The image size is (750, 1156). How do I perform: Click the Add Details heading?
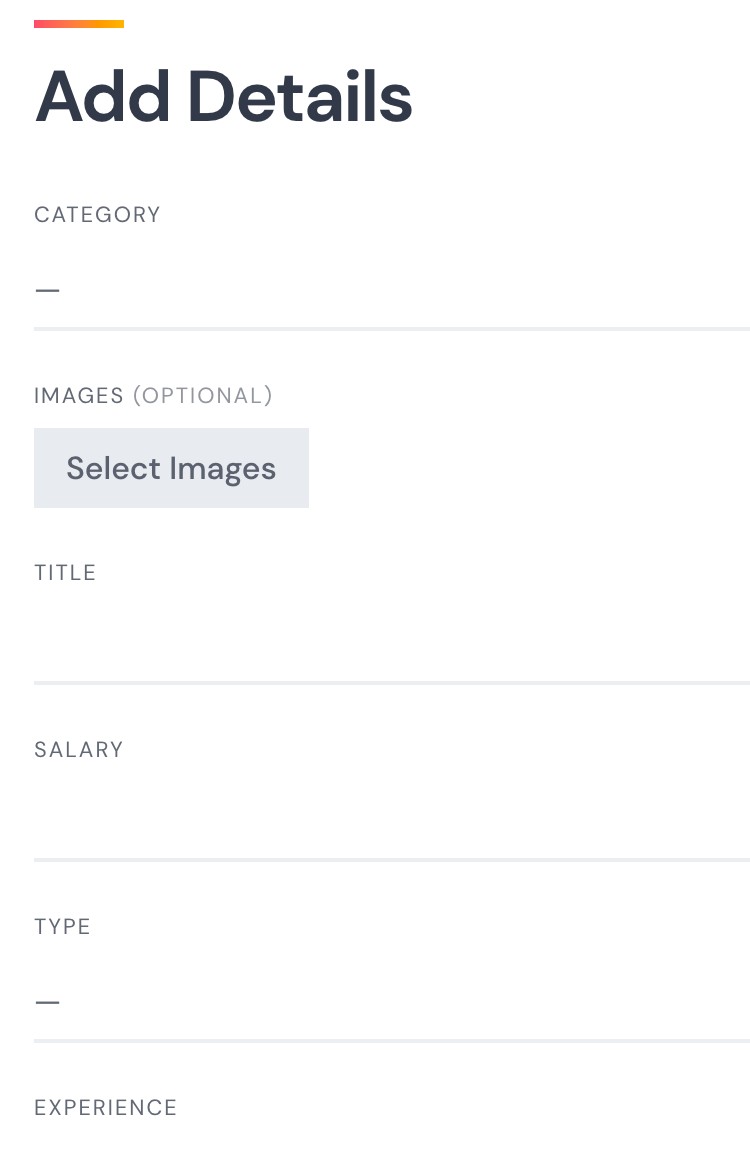coord(222,95)
